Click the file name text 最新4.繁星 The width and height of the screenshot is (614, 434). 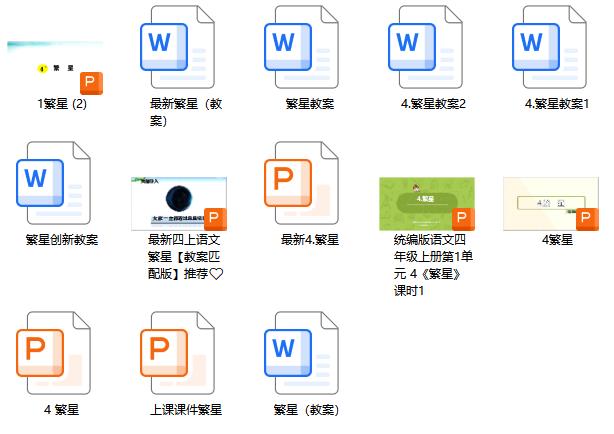[310, 240]
